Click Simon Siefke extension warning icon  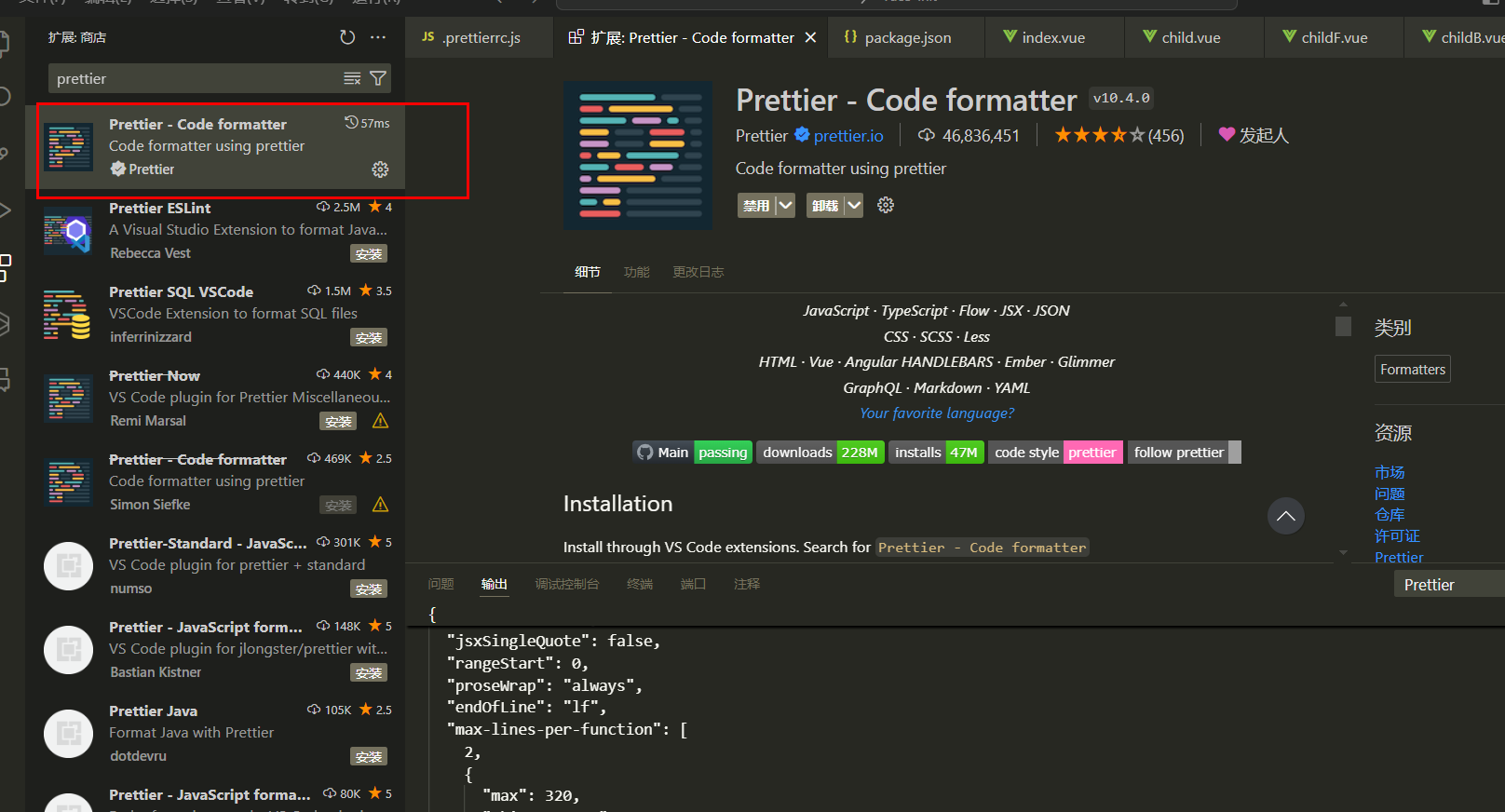point(380,505)
